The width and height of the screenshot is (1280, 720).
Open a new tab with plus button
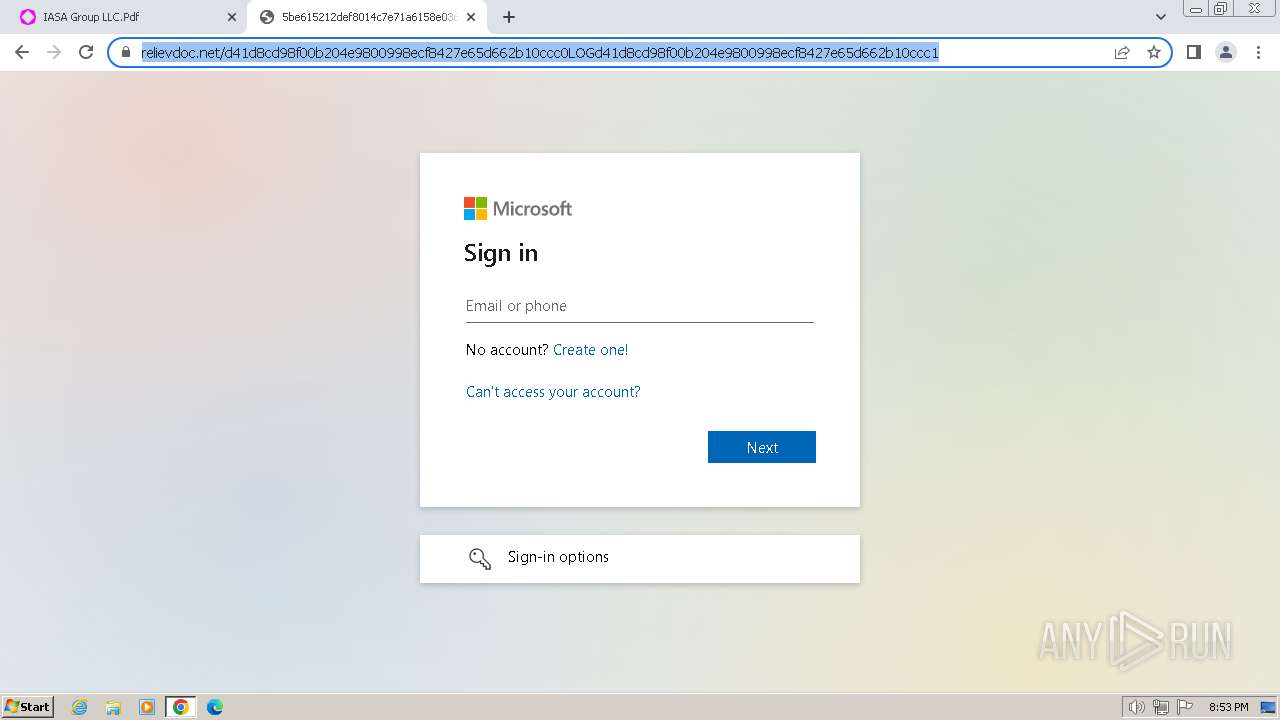tap(509, 17)
